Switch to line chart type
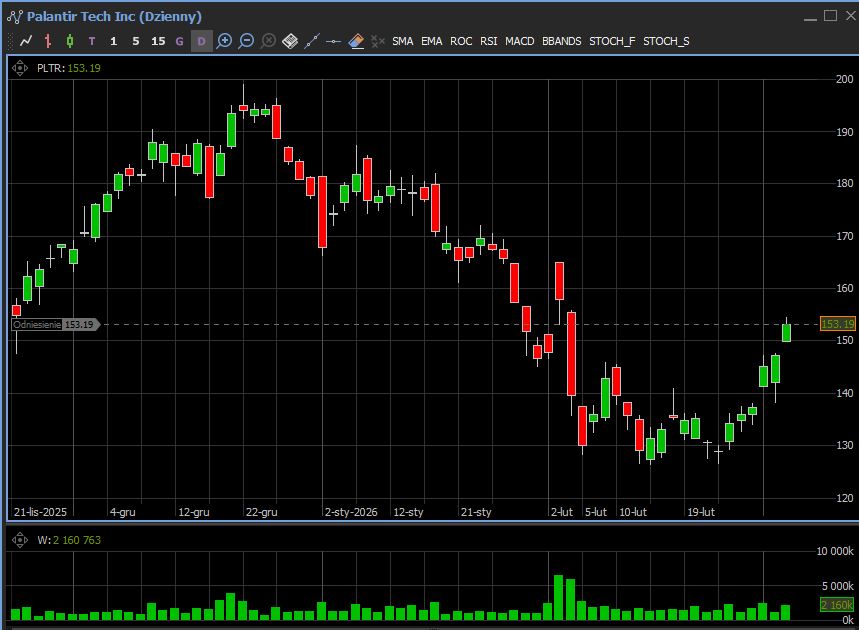The image size is (859, 630). (26, 41)
